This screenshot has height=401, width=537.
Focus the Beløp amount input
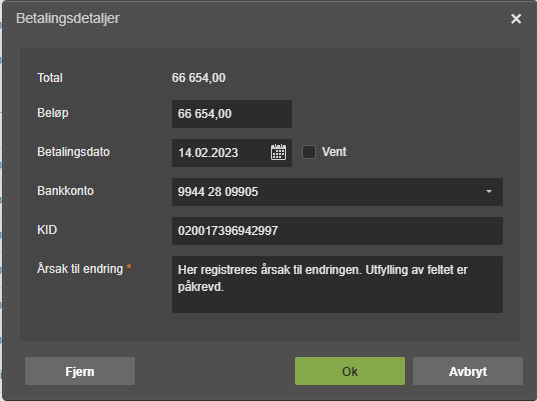[x=232, y=114]
